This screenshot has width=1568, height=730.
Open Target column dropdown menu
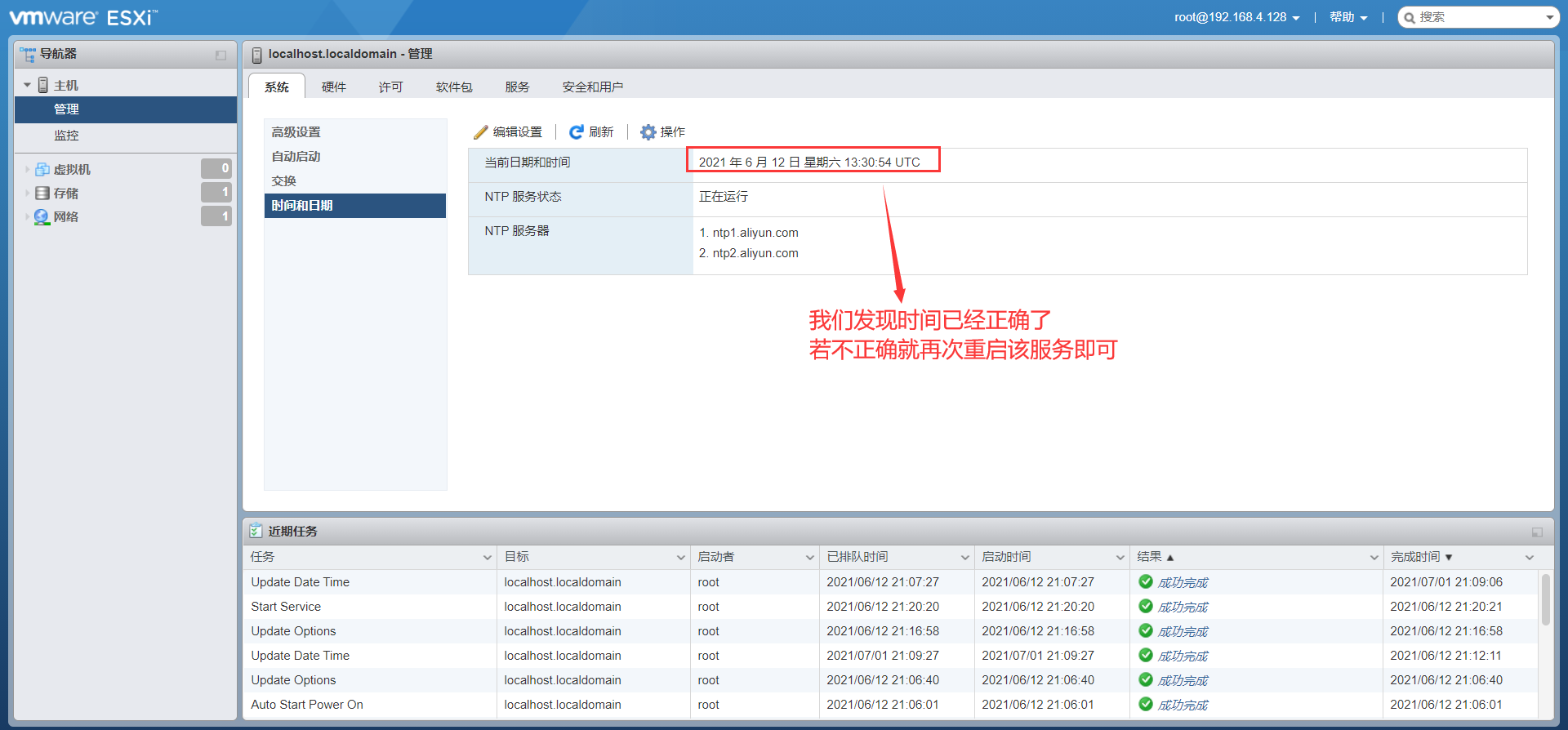point(680,557)
